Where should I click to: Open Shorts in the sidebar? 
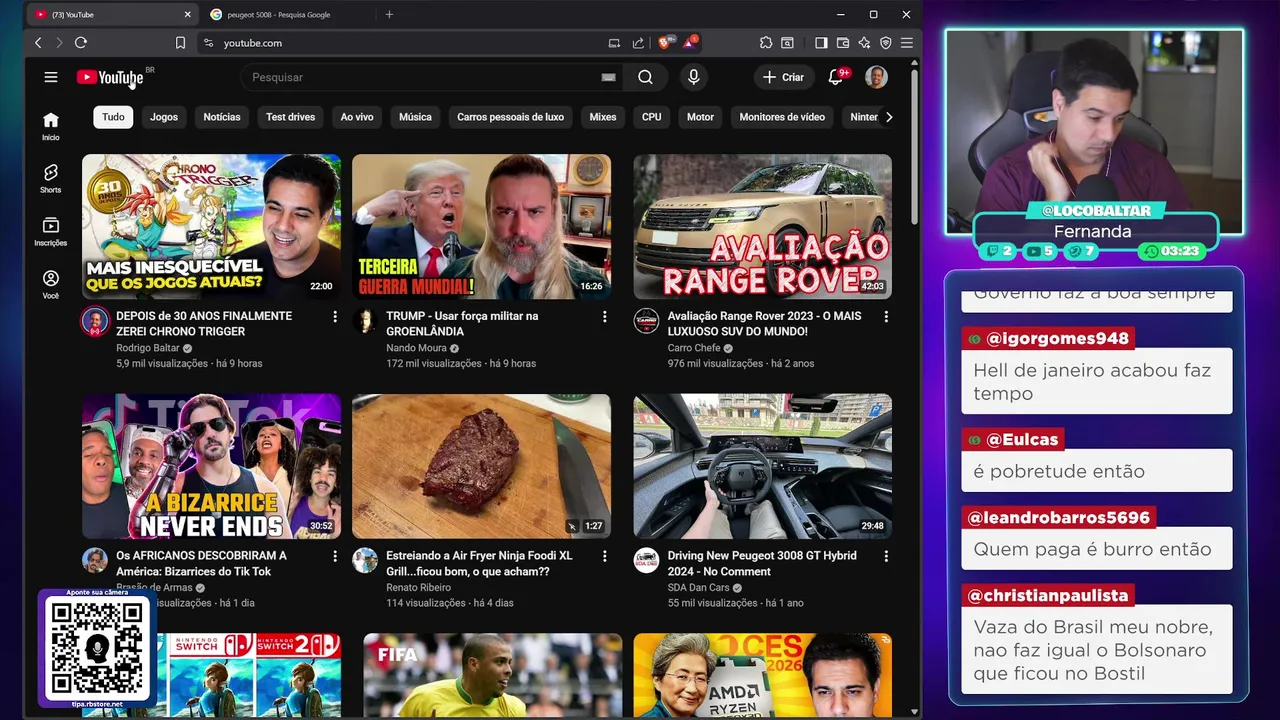[51, 178]
